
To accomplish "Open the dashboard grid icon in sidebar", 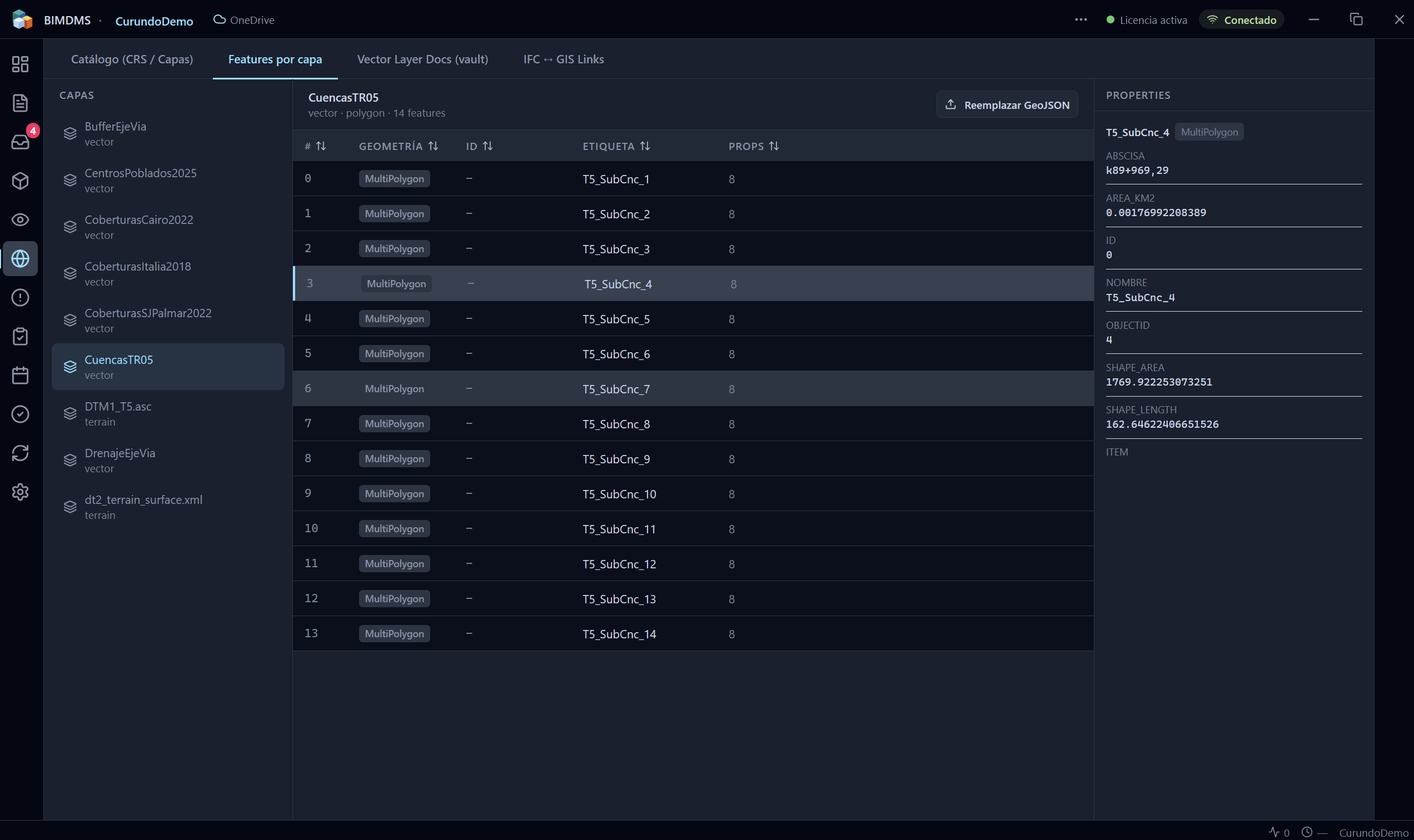I will coord(21,64).
